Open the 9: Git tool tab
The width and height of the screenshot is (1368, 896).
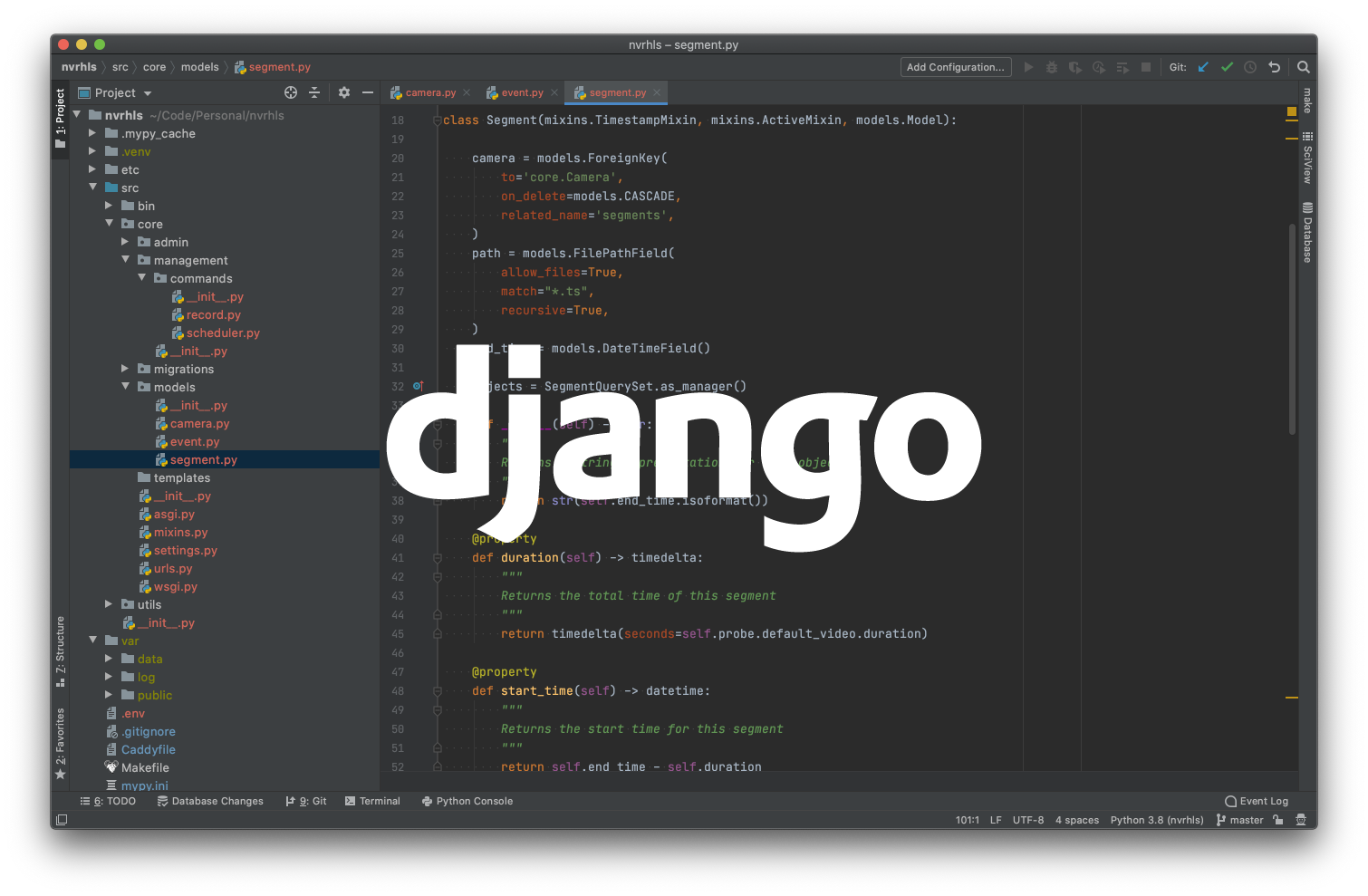click(306, 801)
